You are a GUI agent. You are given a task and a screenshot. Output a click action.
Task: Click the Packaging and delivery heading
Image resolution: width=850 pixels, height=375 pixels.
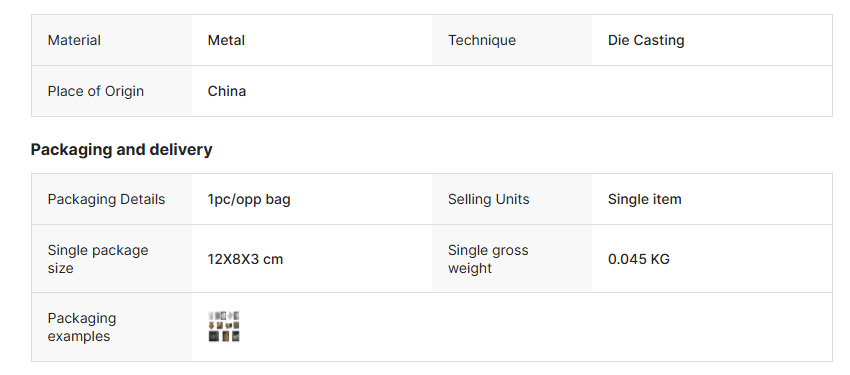[121, 150]
